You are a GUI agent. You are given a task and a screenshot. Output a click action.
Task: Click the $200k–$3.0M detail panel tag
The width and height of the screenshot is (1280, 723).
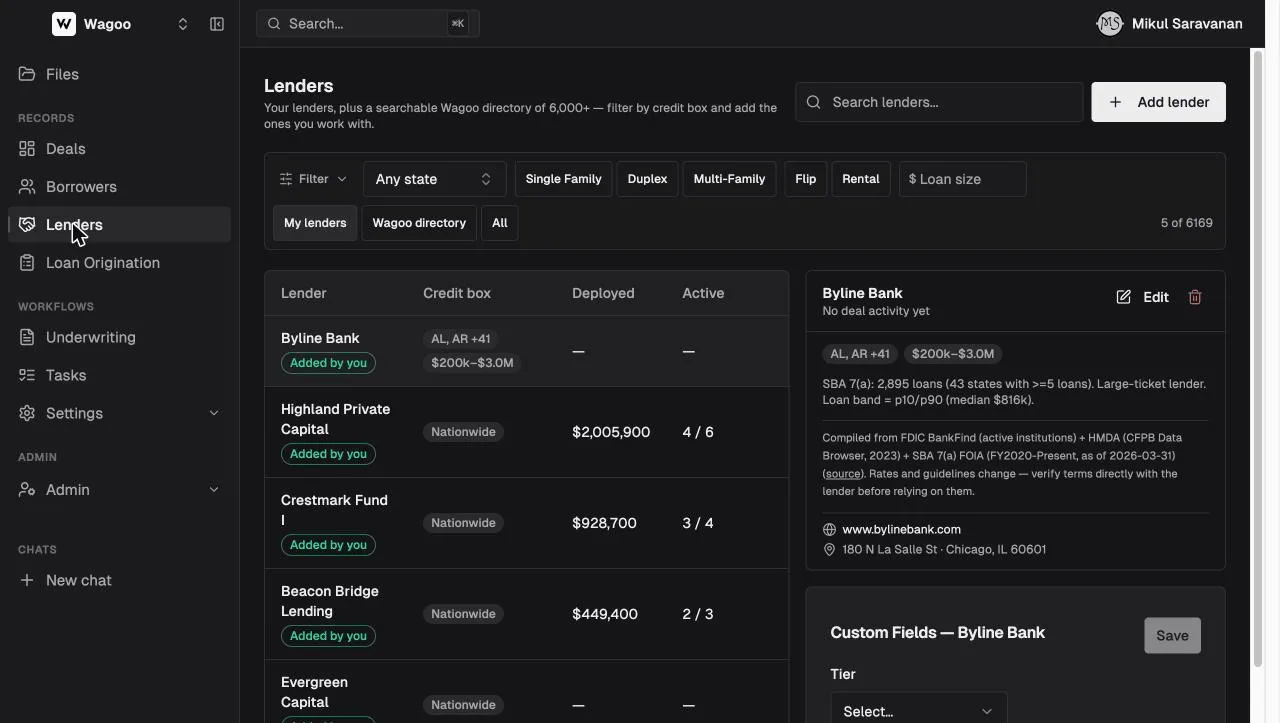tap(953, 354)
